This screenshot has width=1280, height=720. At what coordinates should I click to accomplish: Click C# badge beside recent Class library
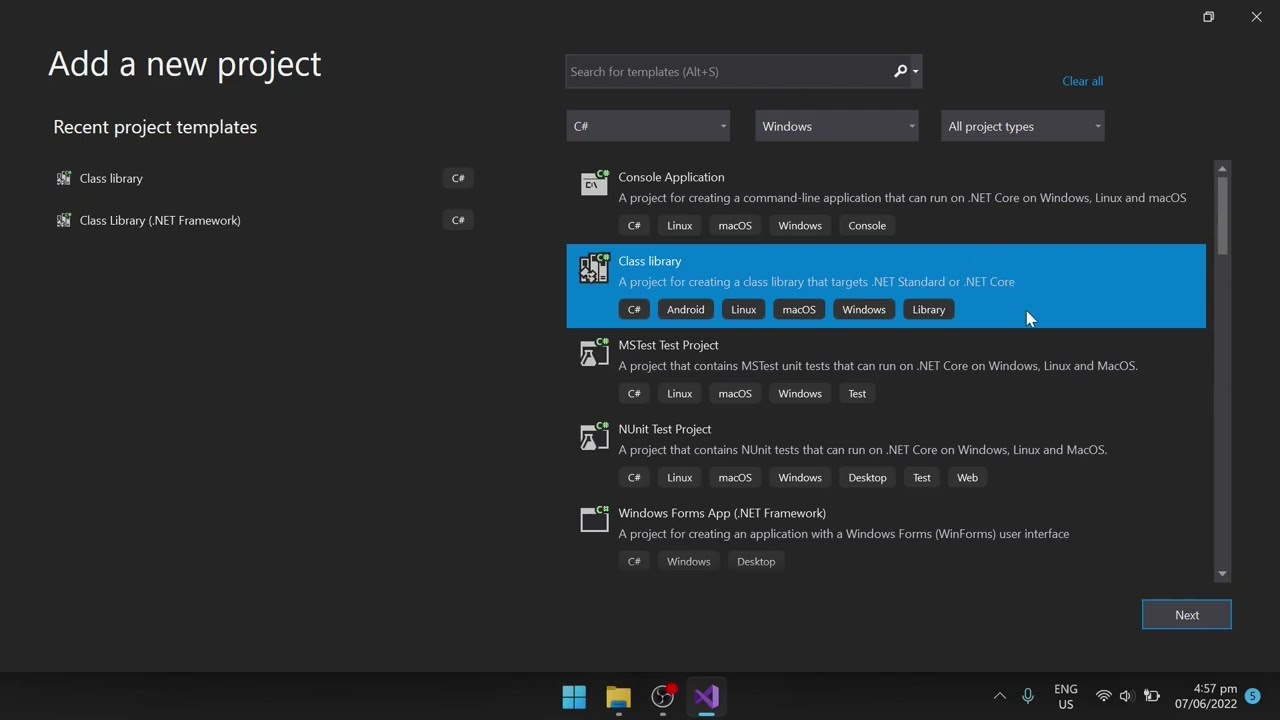tap(458, 178)
